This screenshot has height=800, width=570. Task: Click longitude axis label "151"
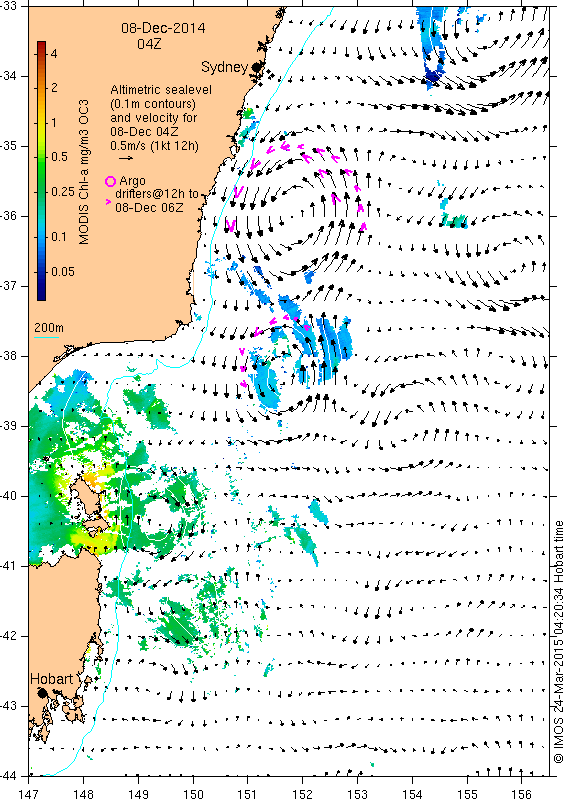pyautogui.click(x=247, y=793)
